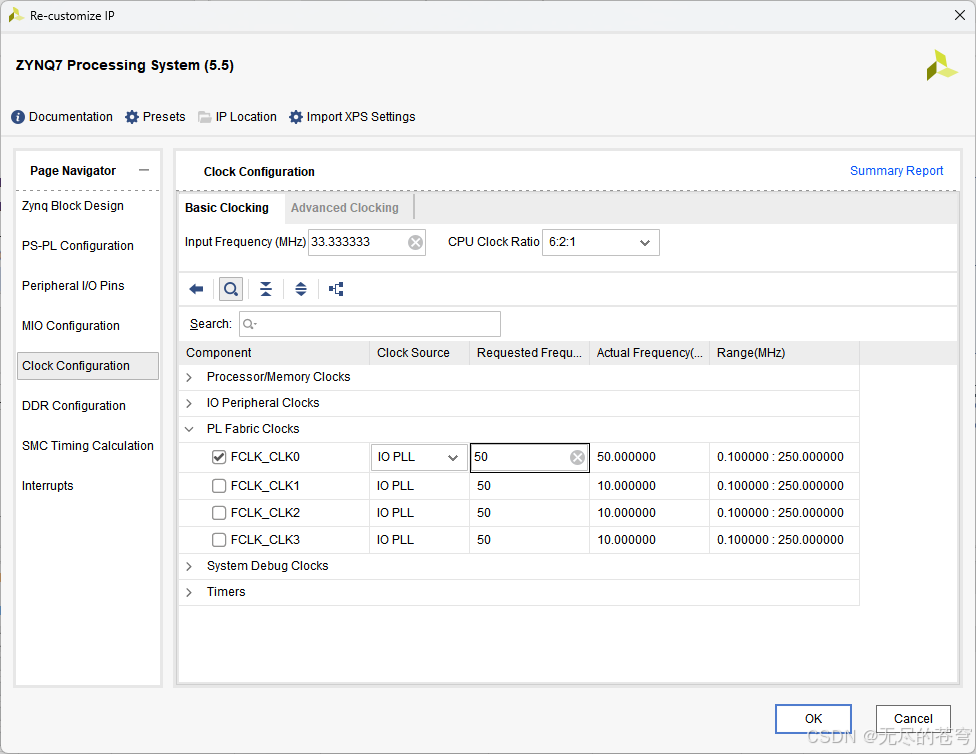Open the CPU Clock Ratio dropdown
The height and width of the screenshot is (754, 976).
pos(600,242)
